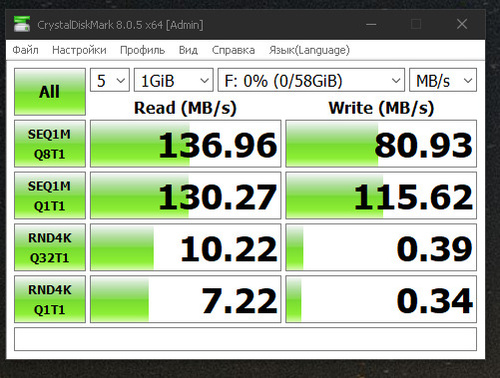Open the test size dropdown showing 1GiB
This screenshot has width=500, height=378.
coord(173,80)
